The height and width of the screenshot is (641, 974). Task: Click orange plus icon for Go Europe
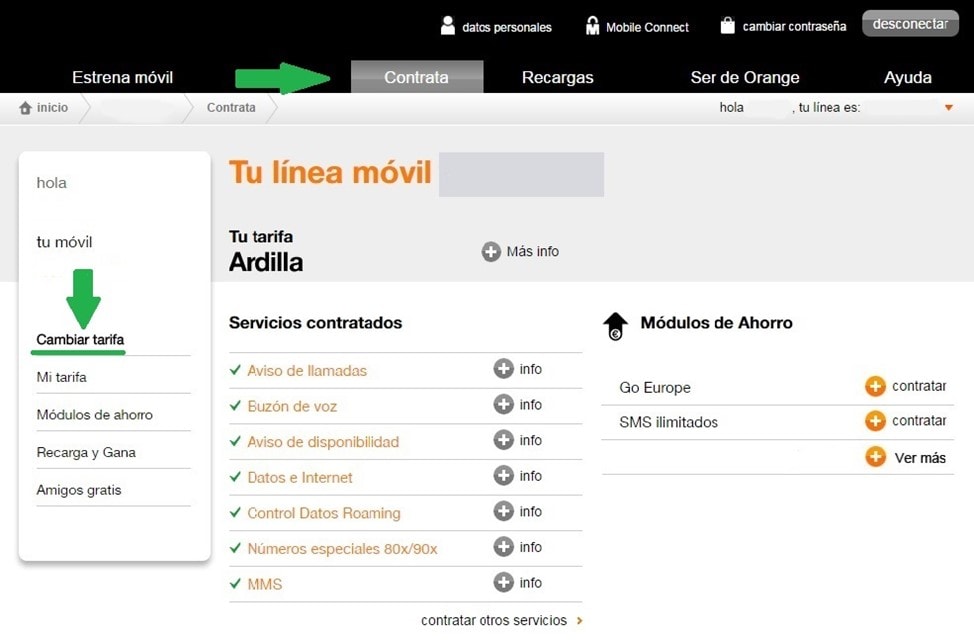tap(875, 387)
